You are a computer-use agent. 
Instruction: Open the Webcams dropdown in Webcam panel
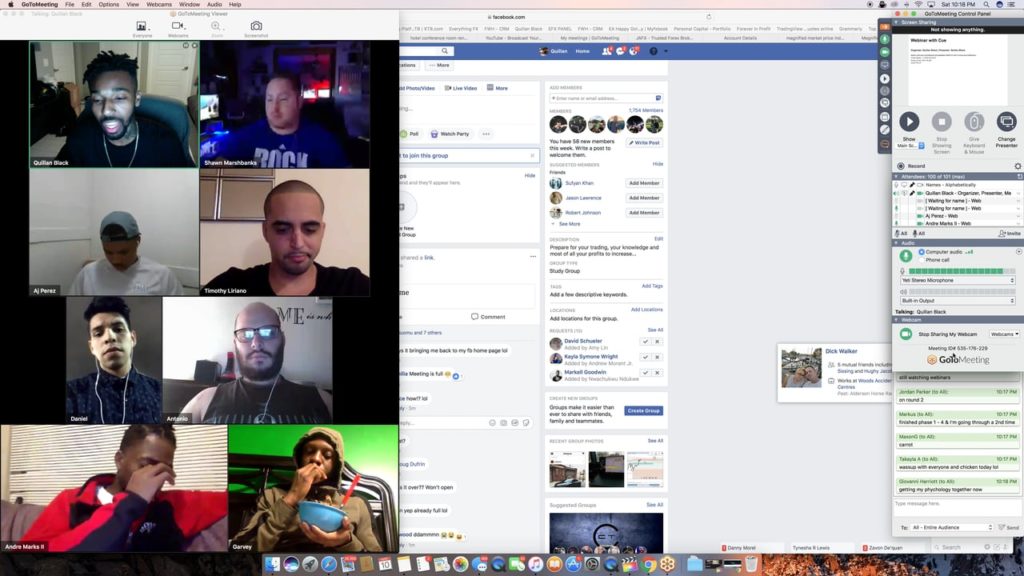click(x=1004, y=334)
